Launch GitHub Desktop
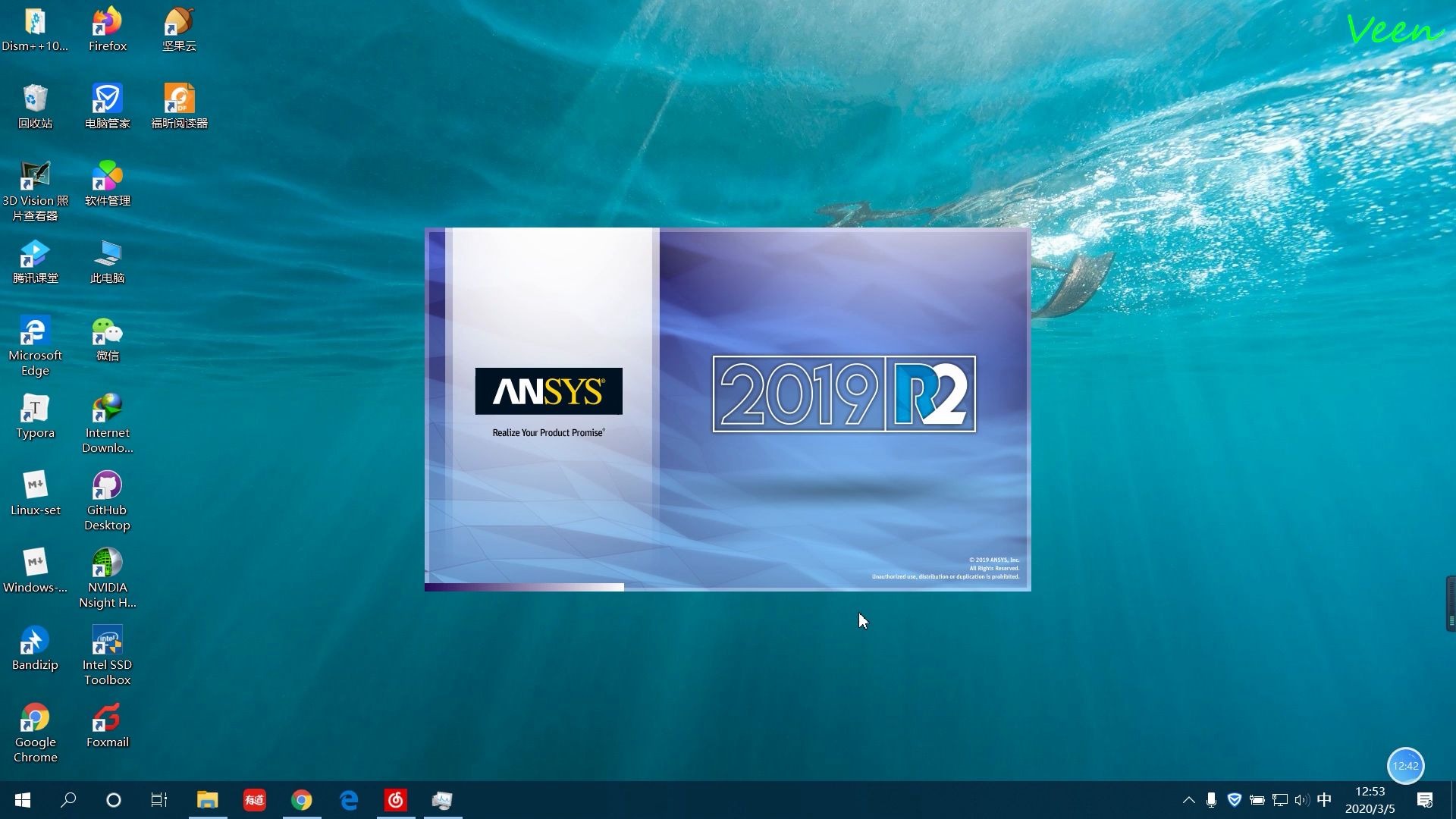Viewport: 1456px width, 819px height. (x=107, y=485)
